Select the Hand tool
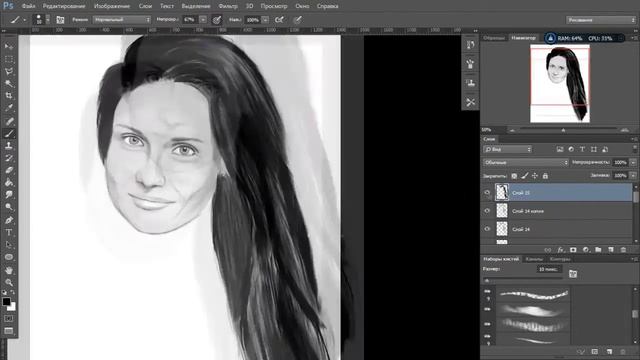 9,270
